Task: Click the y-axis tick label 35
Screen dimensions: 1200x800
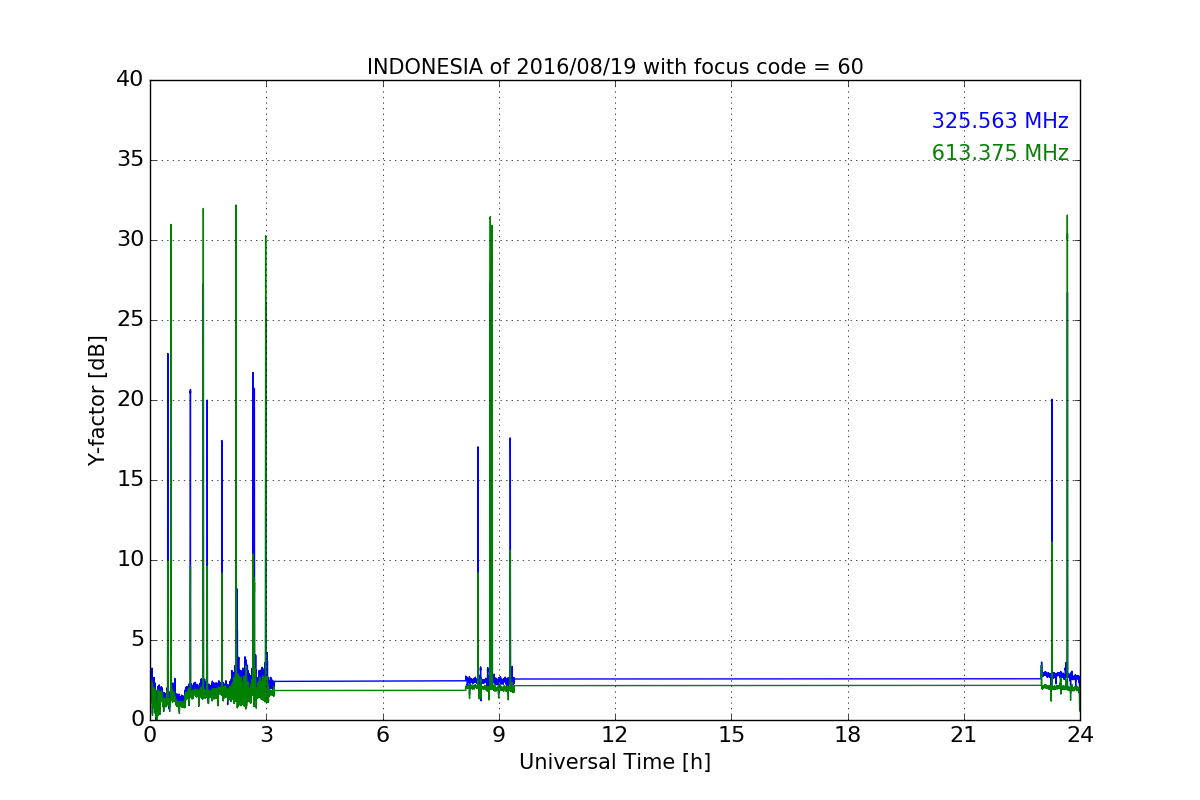Action: [130, 160]
